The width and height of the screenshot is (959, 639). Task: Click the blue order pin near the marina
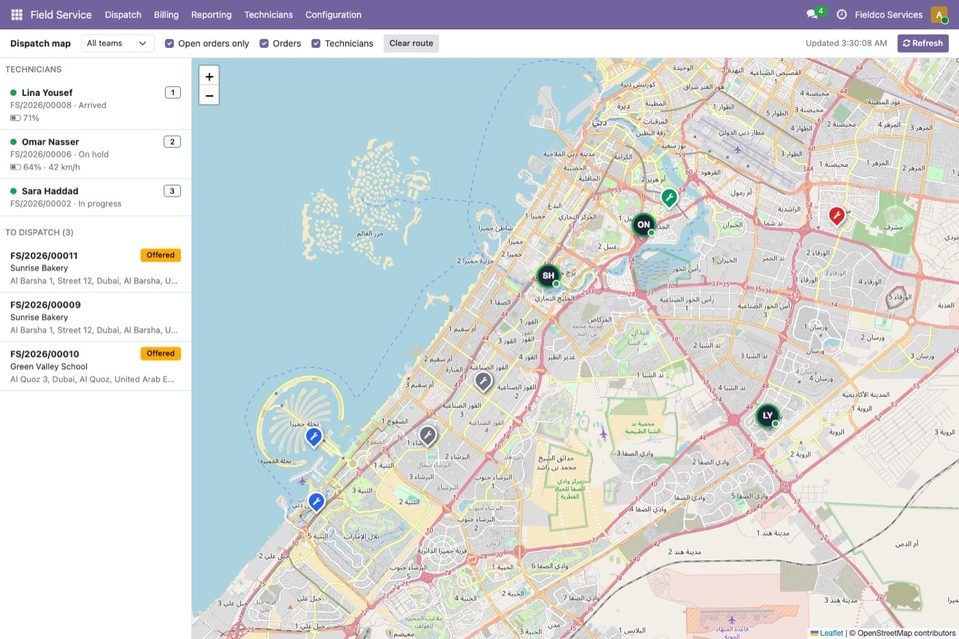[316, 502]
